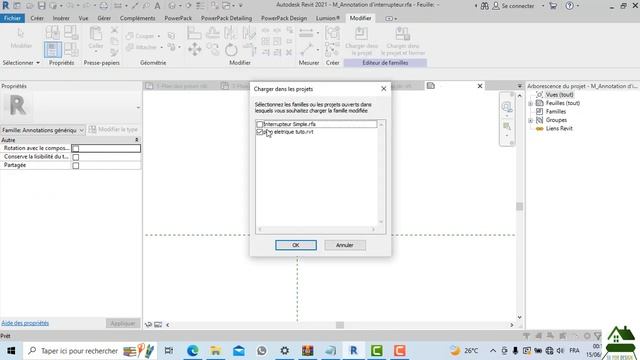
Task: Click 'Modifier le type' button
Action: coord(114,129)
